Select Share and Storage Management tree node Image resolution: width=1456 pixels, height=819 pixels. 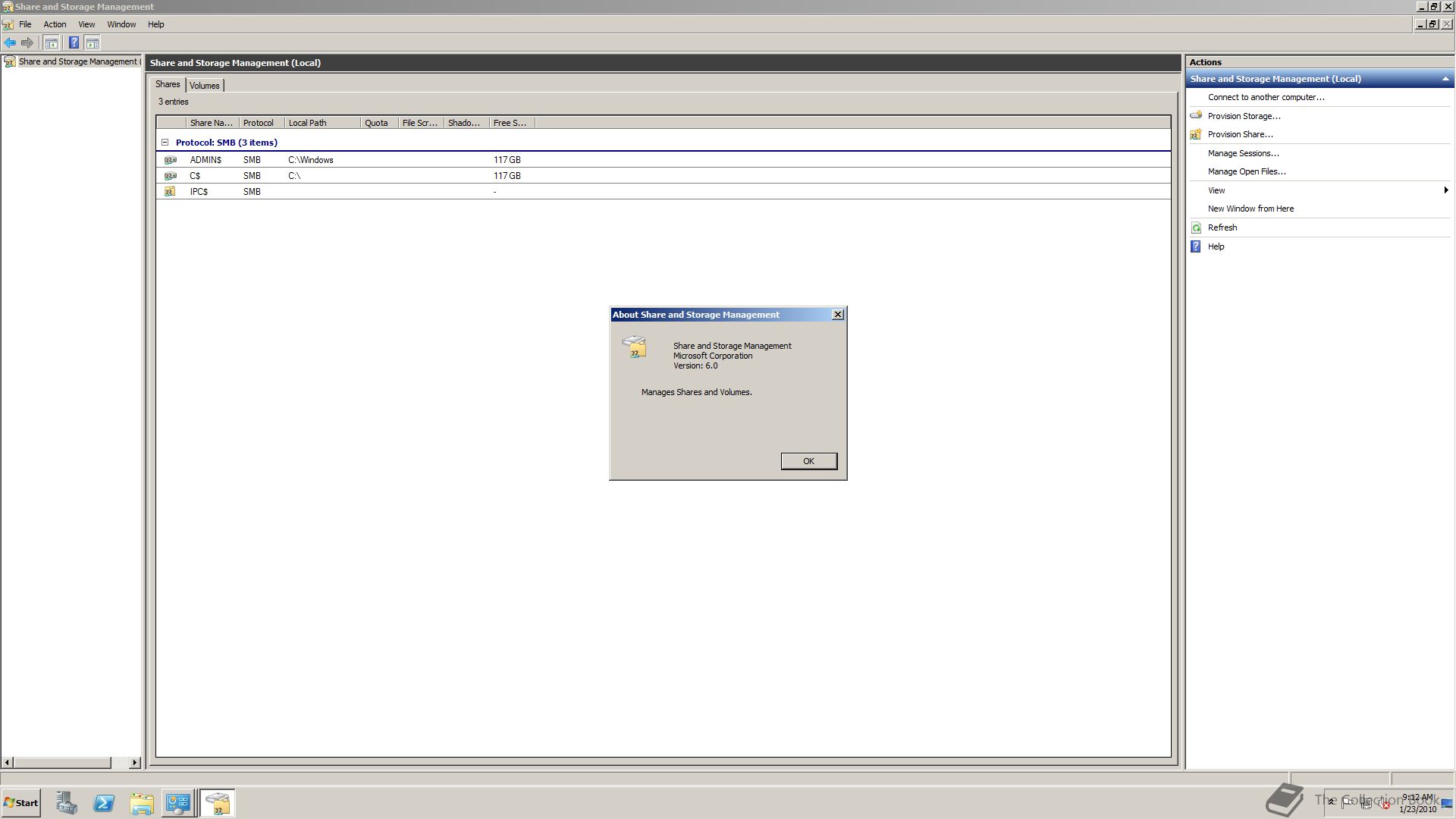click(79, 61)
